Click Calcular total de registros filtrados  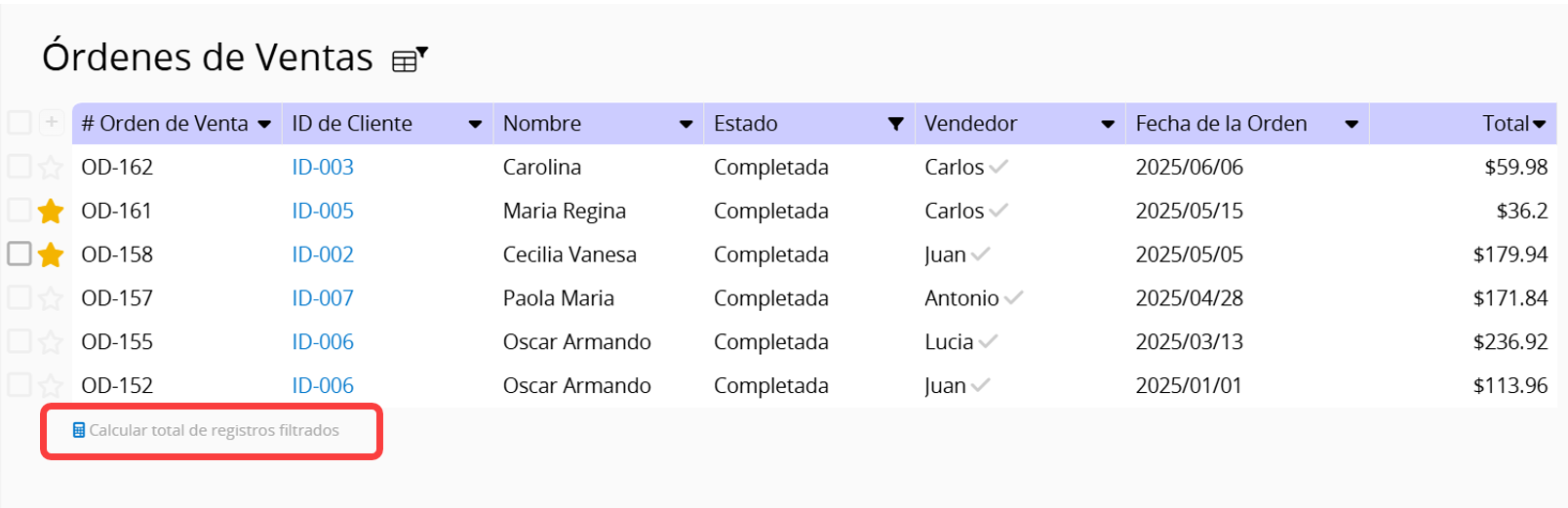214,430
